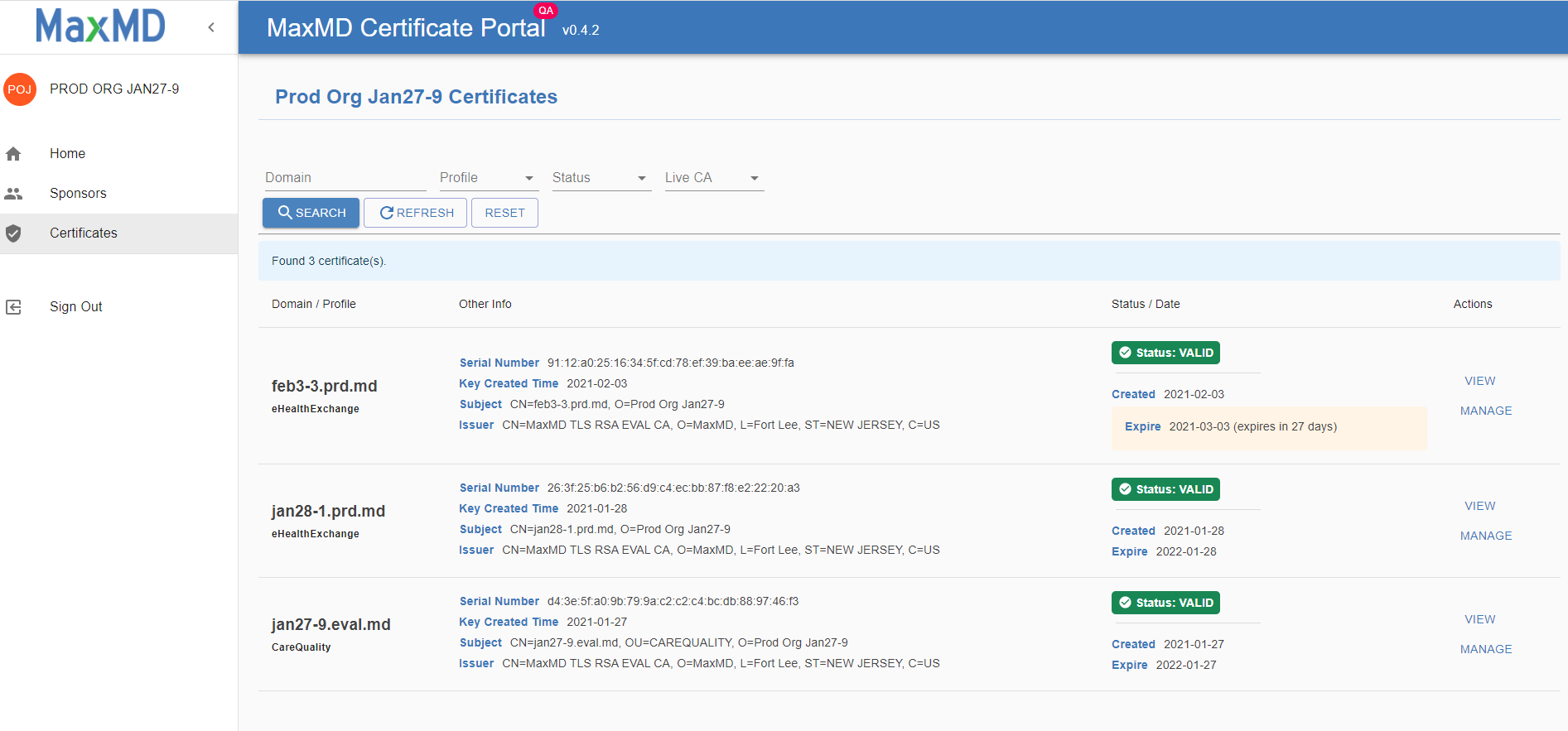This screenshot has width=1568, height=731.
Task: Click the serial number starting 26:3f:25
Action: (673, 488)
